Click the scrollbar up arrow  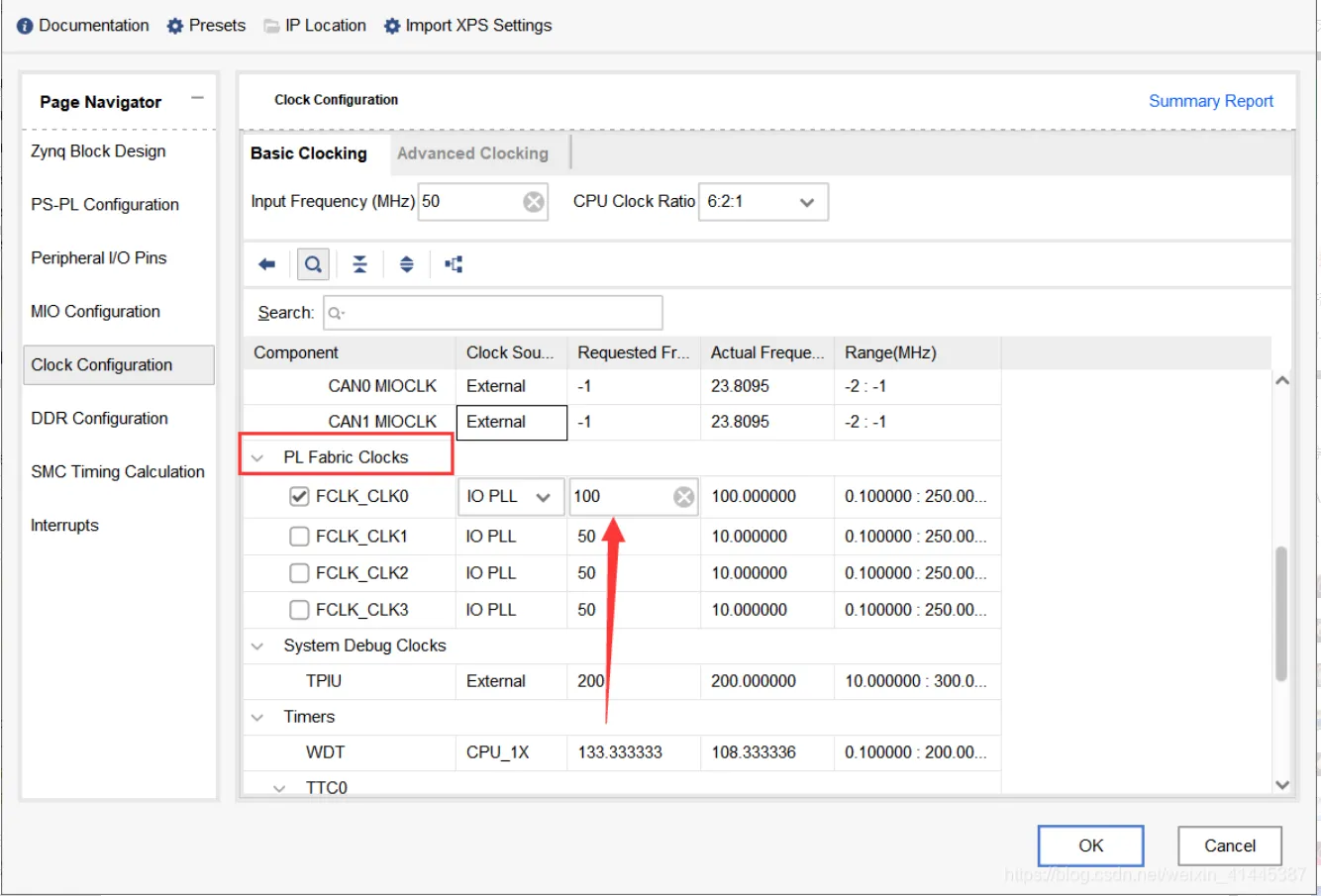pyautogui.click(x=1282, y=380)
